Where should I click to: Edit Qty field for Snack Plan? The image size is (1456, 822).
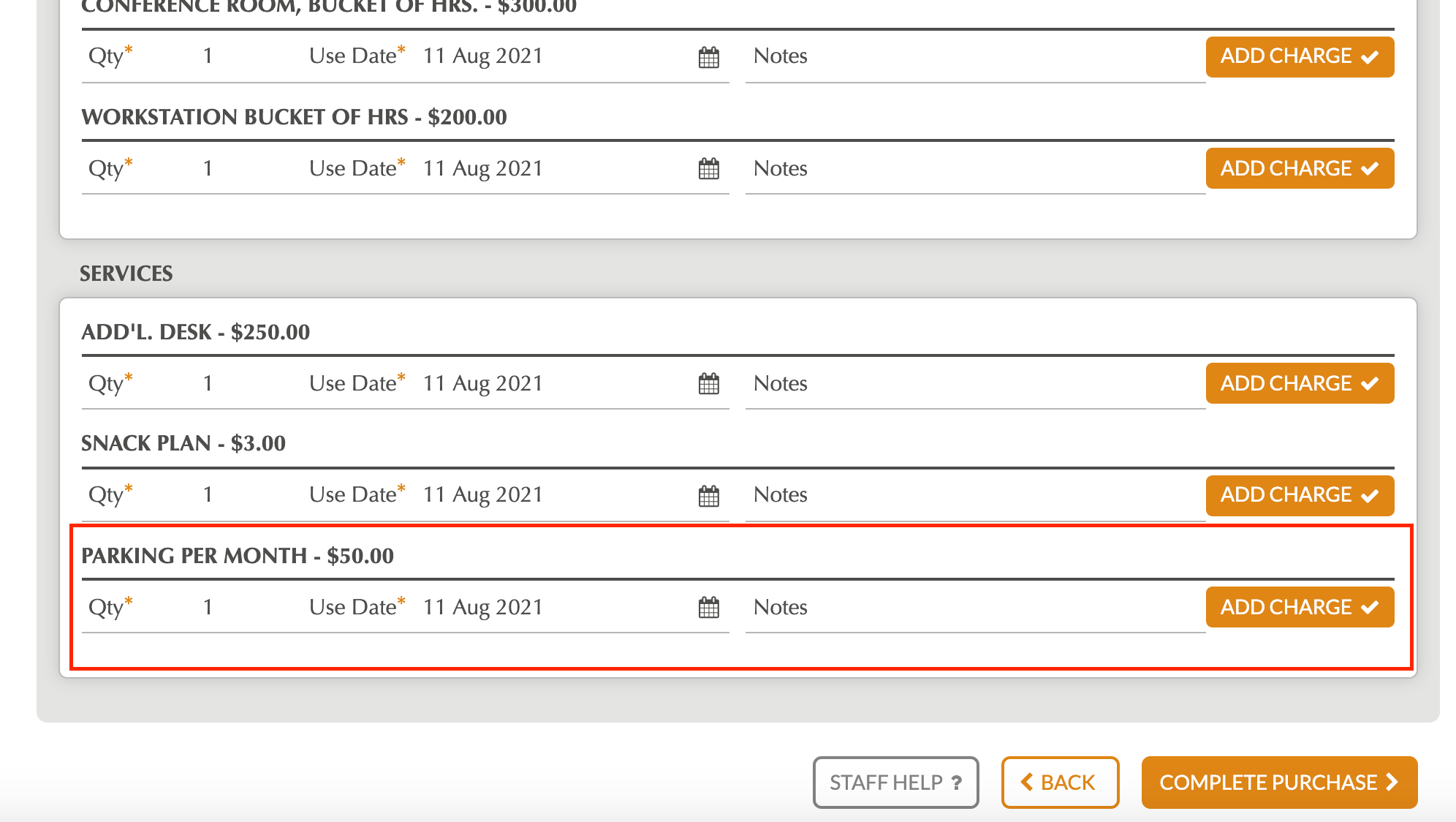(208, 495)
